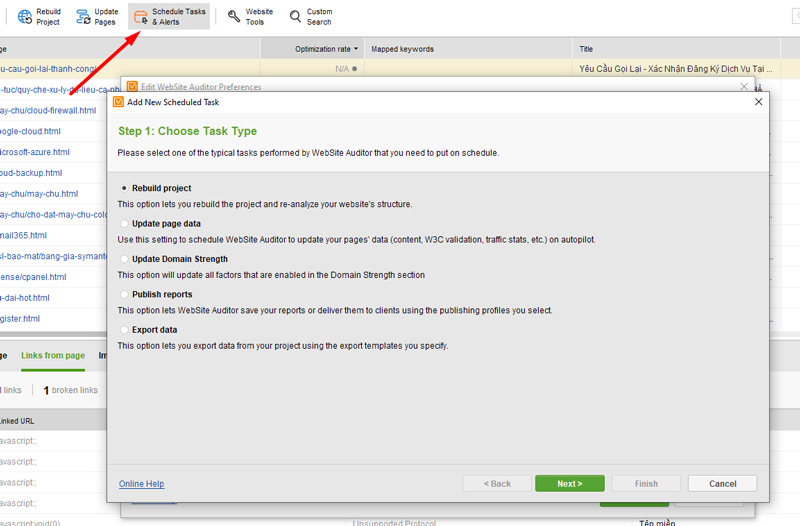800x526 pixels.
Task: Click the Title column header
Action: (x=676, y=49)
